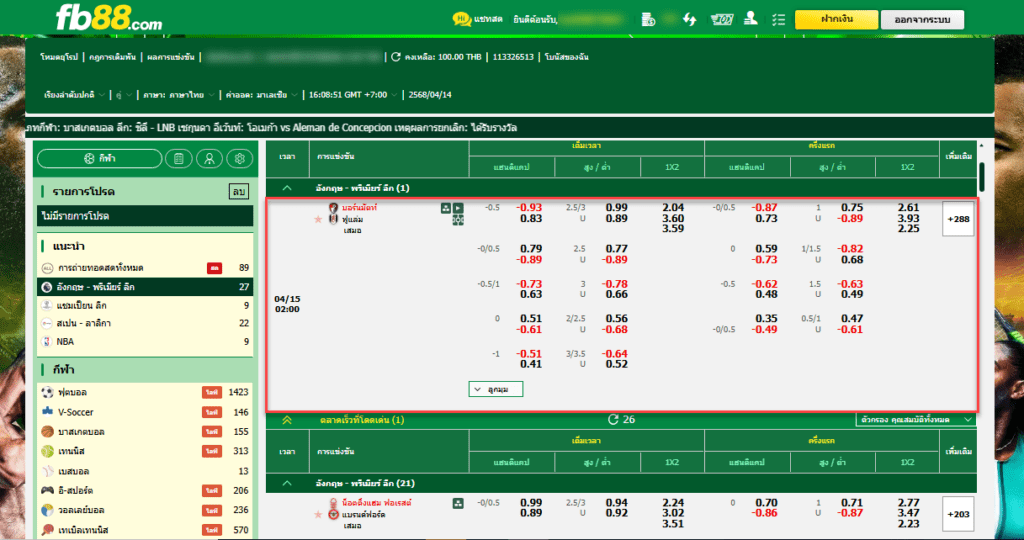
Task: Click the transfer arrows icon in header
Action: pyautogui.click(x=690, y=20)
